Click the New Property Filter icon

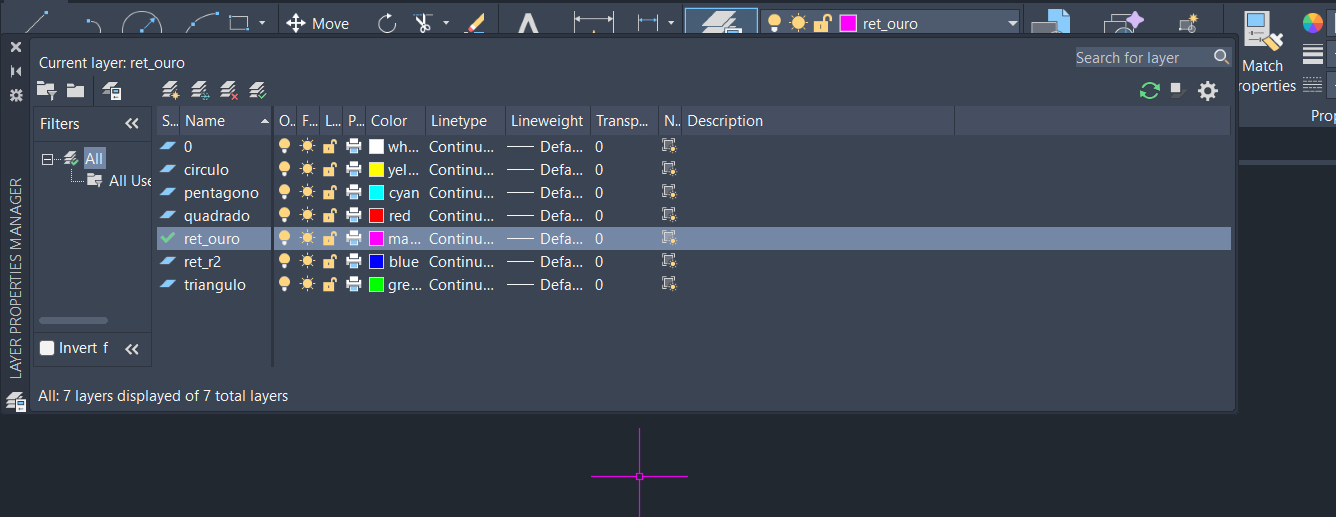[46, 91]
